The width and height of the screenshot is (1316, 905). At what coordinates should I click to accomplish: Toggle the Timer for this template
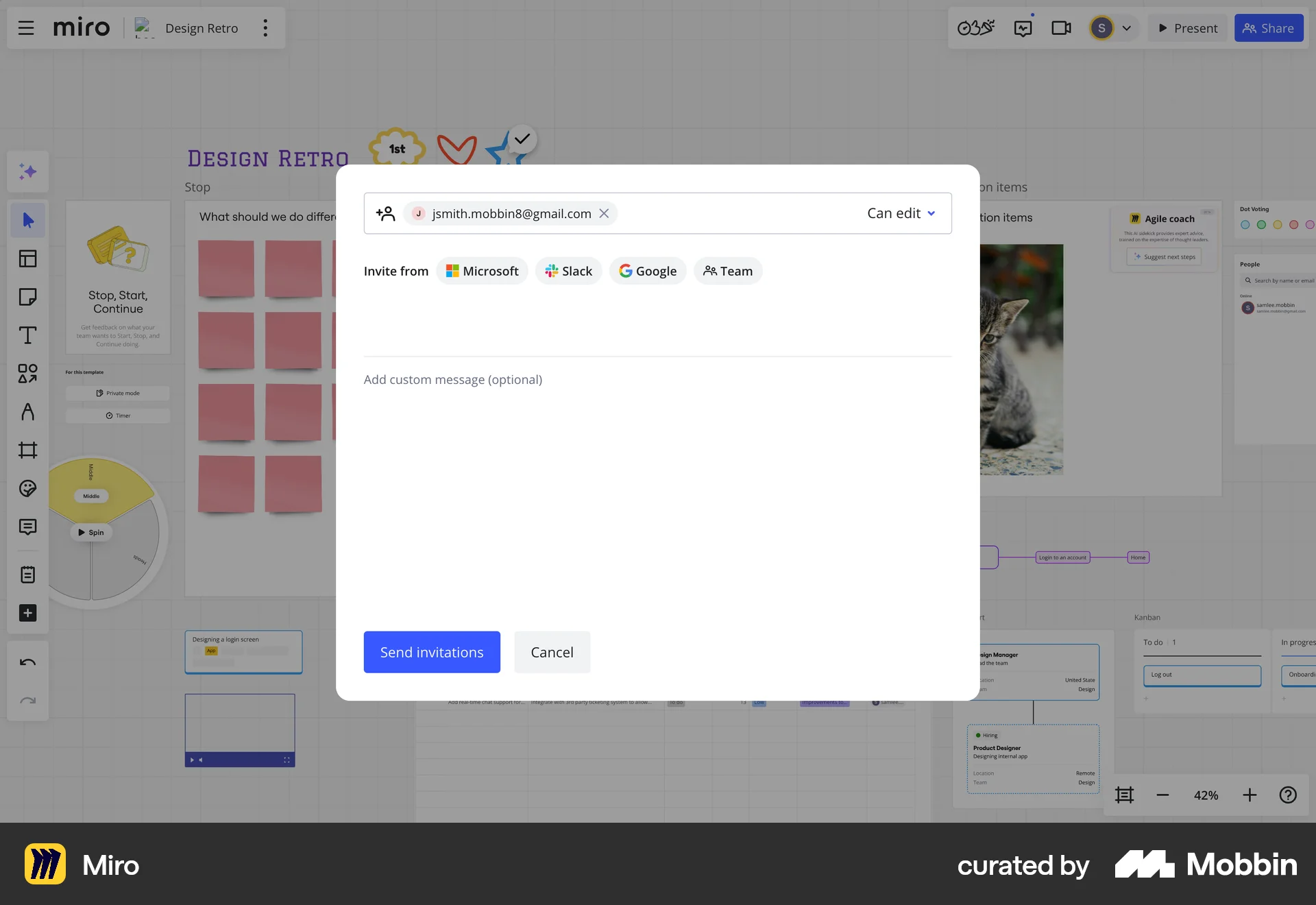[117, 415]
